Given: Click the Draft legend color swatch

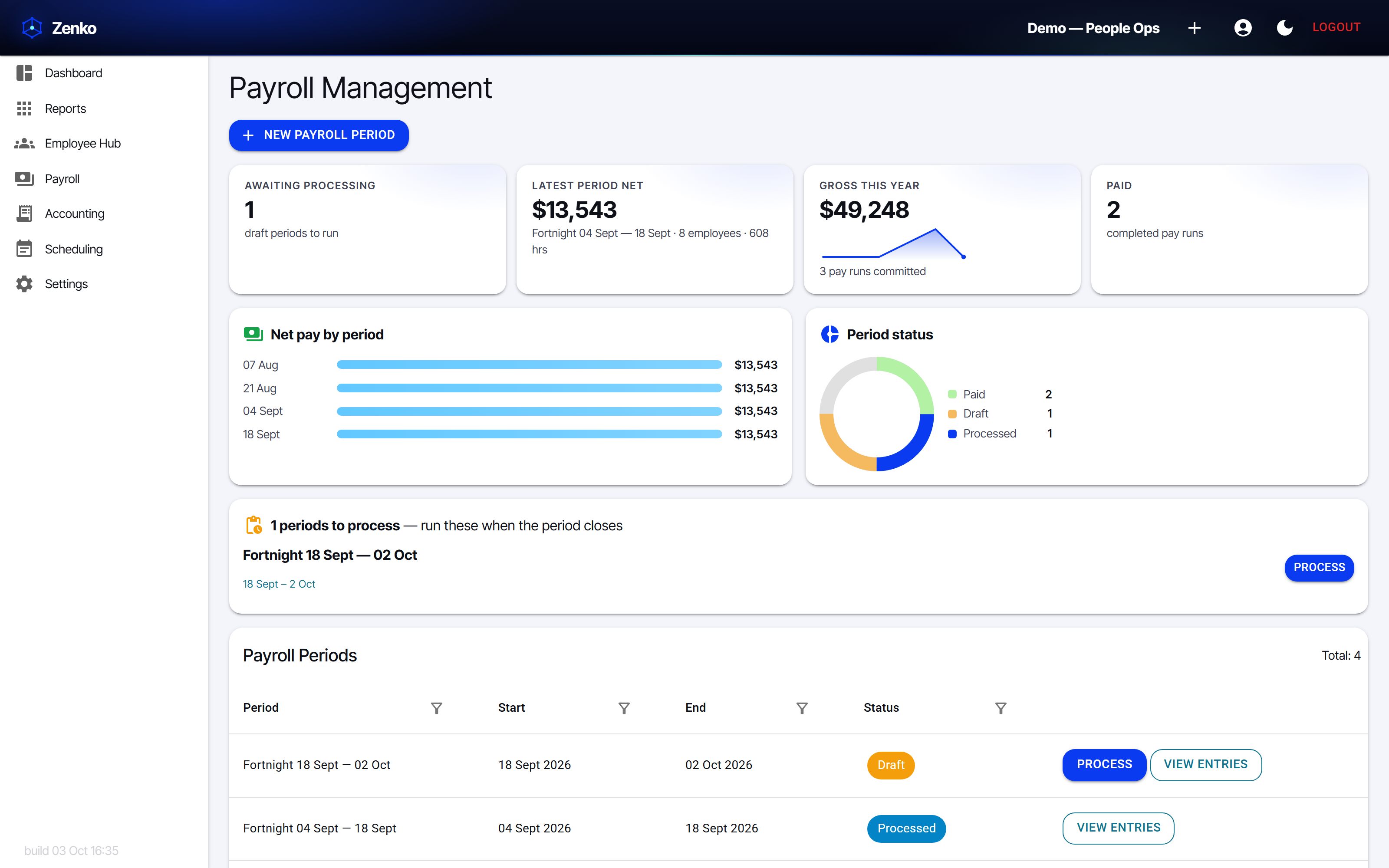Looking at the screenshot, I should 952,414.
